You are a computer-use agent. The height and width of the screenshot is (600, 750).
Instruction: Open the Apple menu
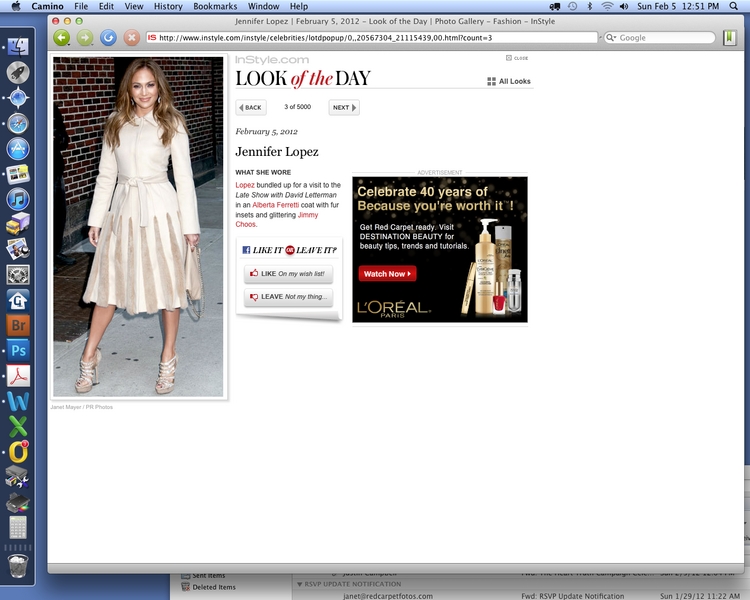click(x=16, y=6)
